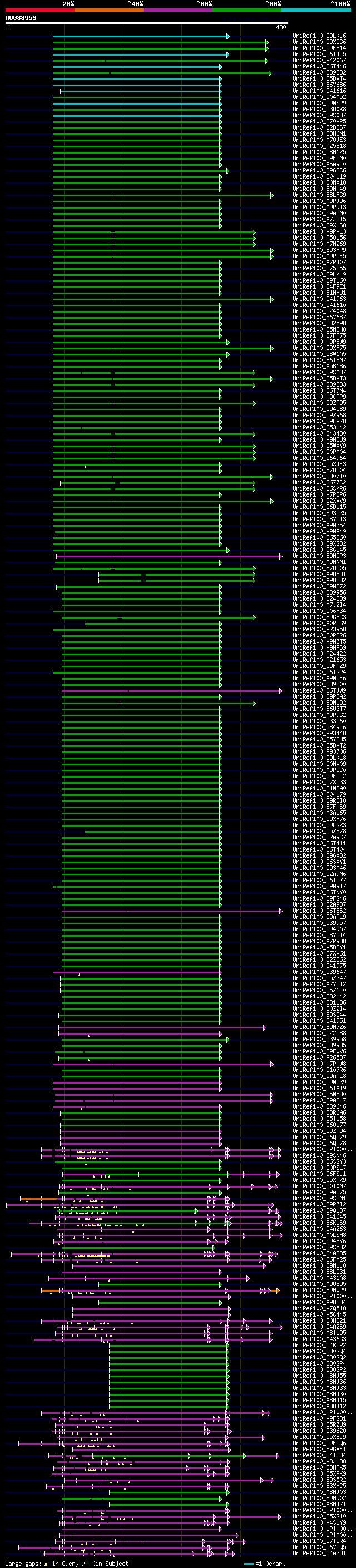The image size is (356, 1568).
Task: Click the UniRef100_B9MUQ2 label
Action: [x=319, y=703]
